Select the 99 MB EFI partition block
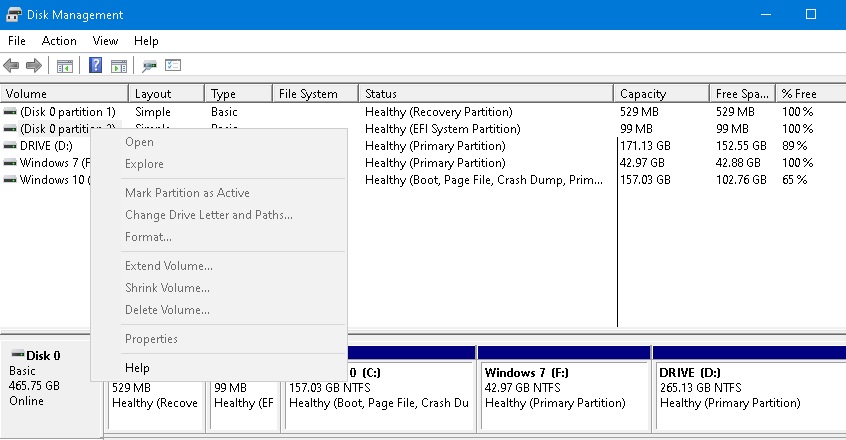Image resolution: width=846 pixels, height=440 pixels. [x=244, y=396]
